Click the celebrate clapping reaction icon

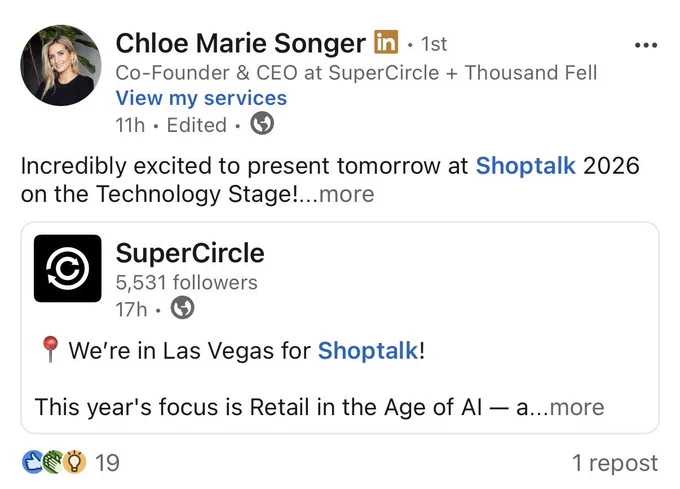tap(53, 462)
